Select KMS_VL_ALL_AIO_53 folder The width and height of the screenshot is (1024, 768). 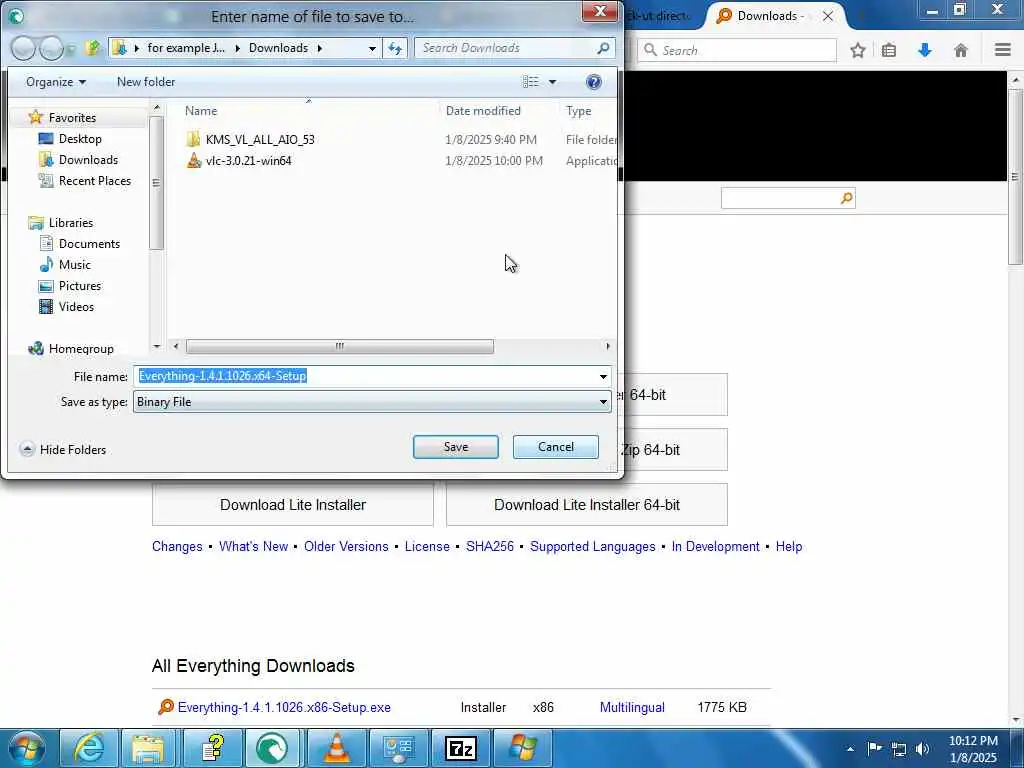pos(260,139)
